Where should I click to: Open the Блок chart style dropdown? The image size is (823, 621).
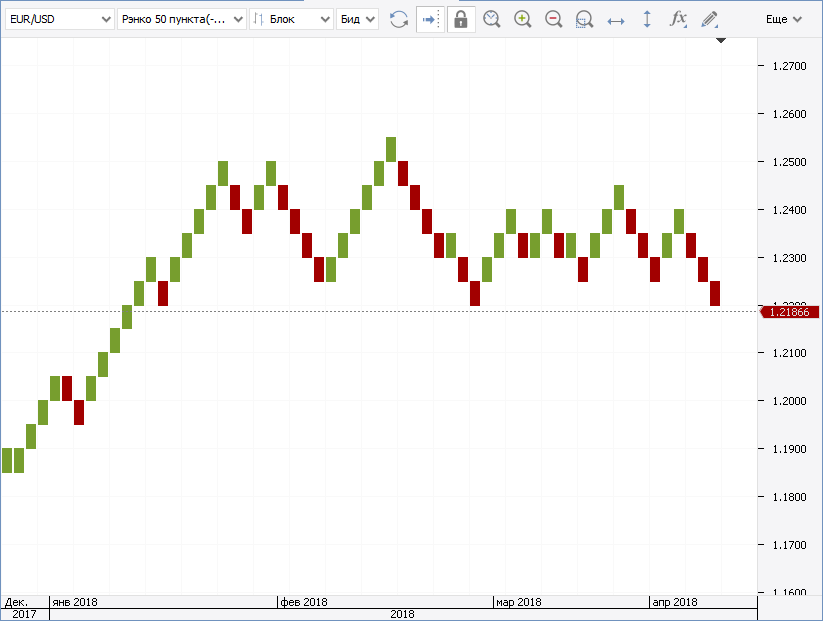click(x=290, y=19)
